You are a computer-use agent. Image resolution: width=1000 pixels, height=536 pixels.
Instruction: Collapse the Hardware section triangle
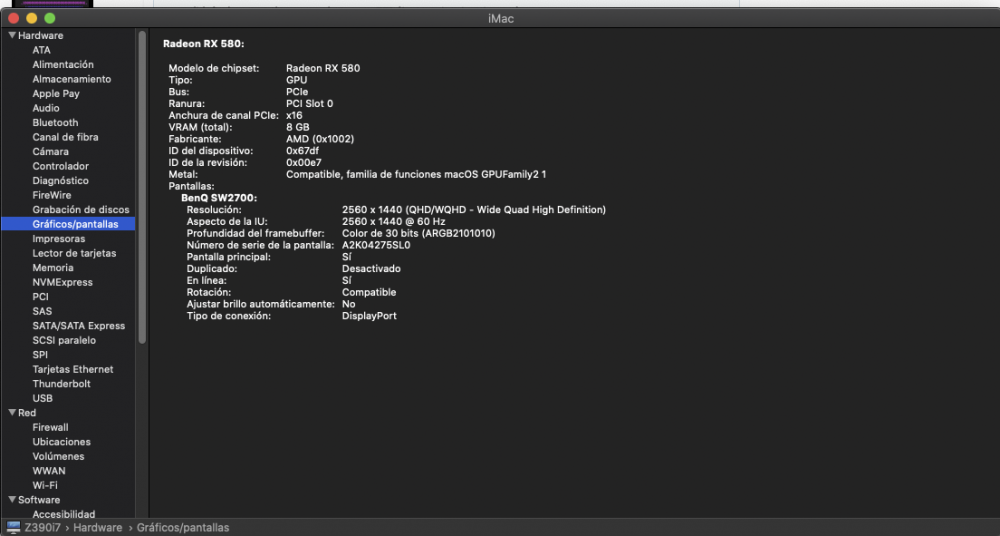coord(12,36)
